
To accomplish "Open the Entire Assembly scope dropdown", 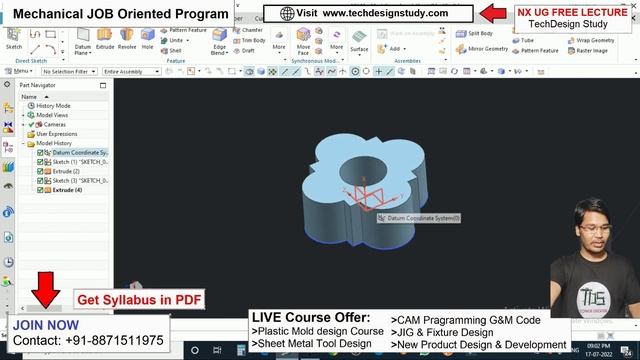I will tap(131, 71).
